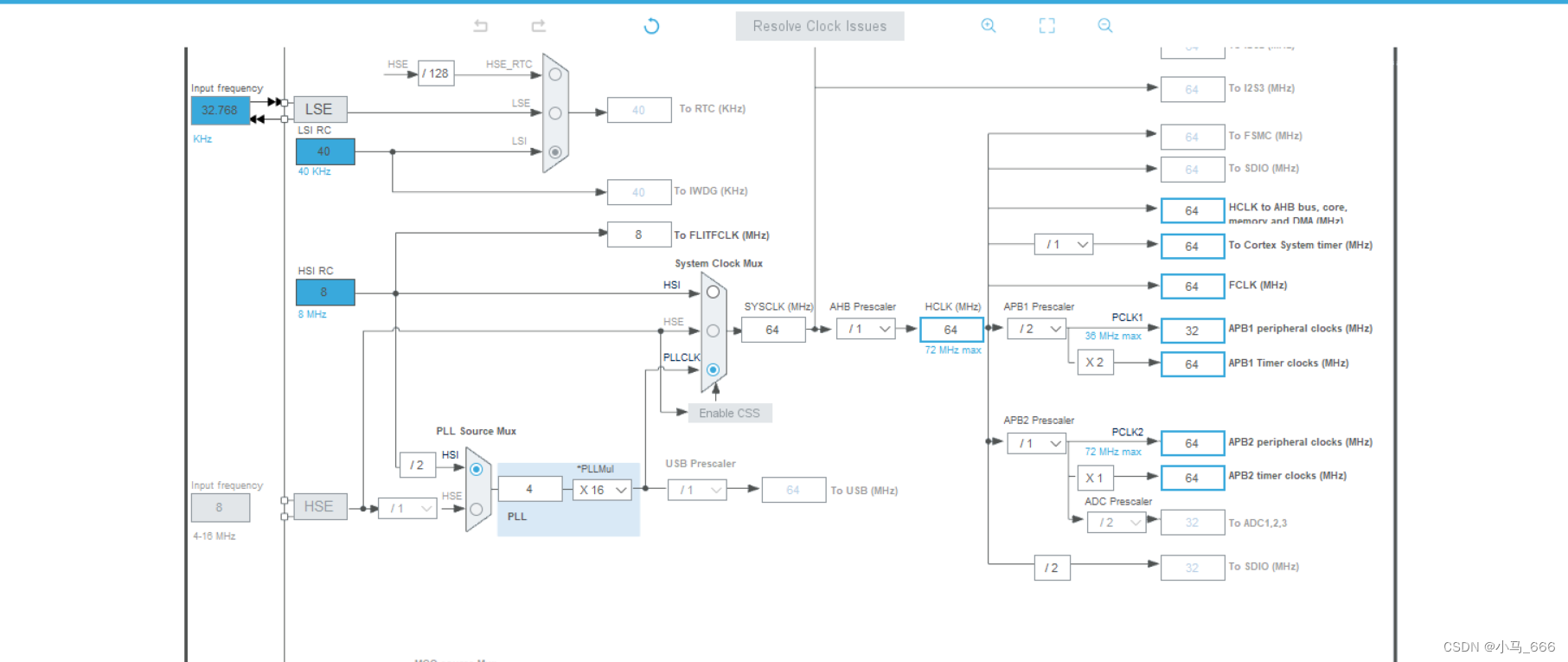Zoom out of the clock diagram
Viewport: 1568px width, 662px height.
(1104, 26)
